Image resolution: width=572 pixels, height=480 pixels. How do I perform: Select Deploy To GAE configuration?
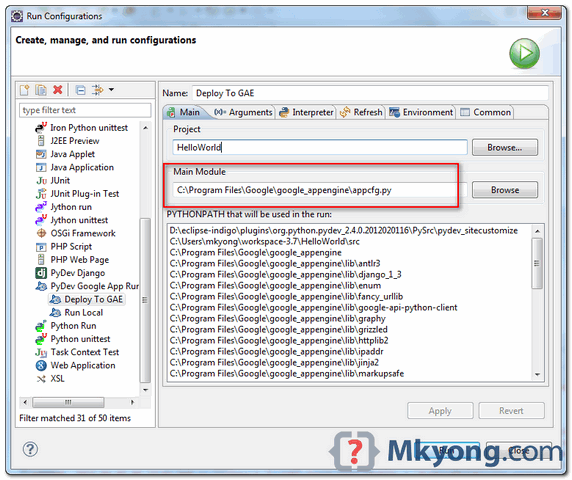point(87,299)
